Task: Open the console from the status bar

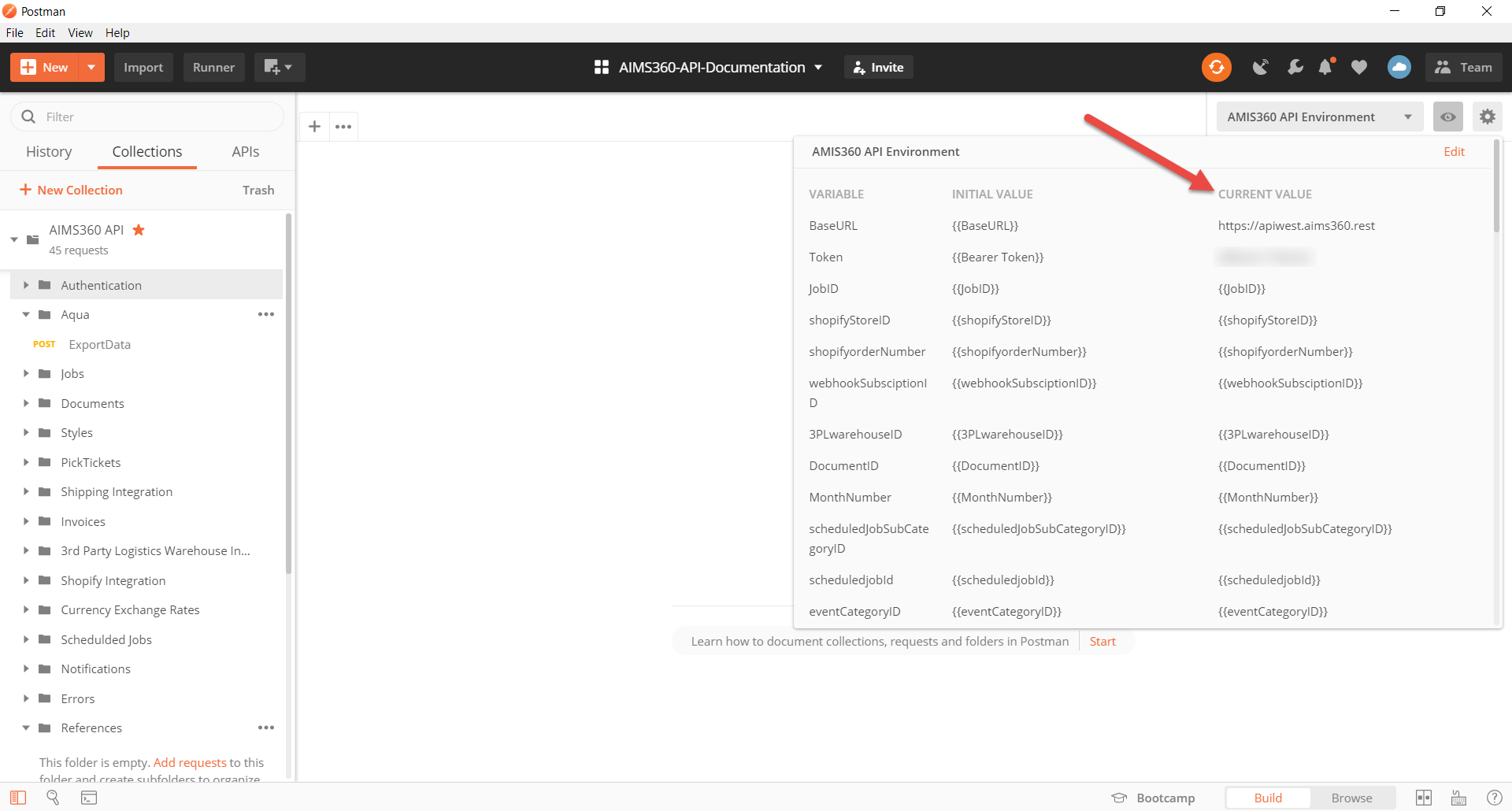Action: click(x=89, y=798)
